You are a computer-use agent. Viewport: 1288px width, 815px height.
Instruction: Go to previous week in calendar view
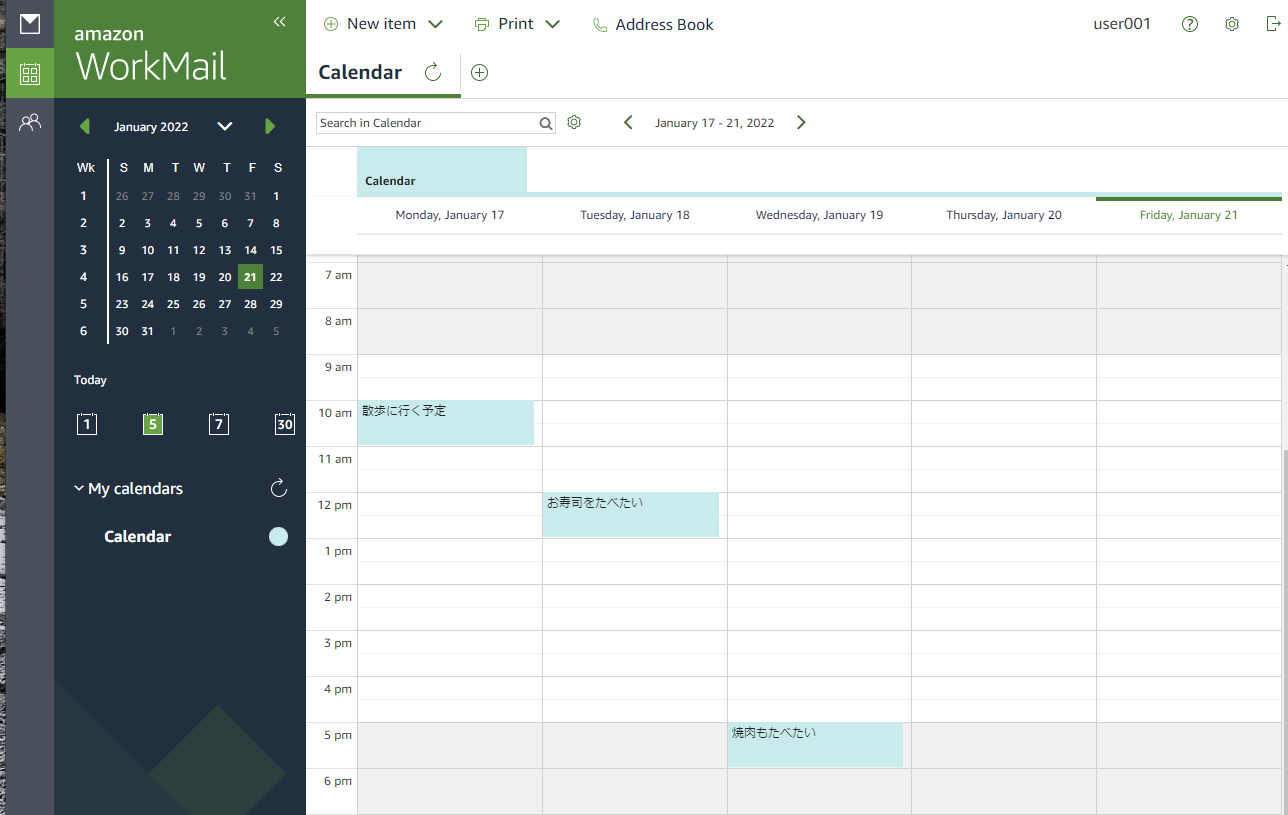(x=628, y=123)
